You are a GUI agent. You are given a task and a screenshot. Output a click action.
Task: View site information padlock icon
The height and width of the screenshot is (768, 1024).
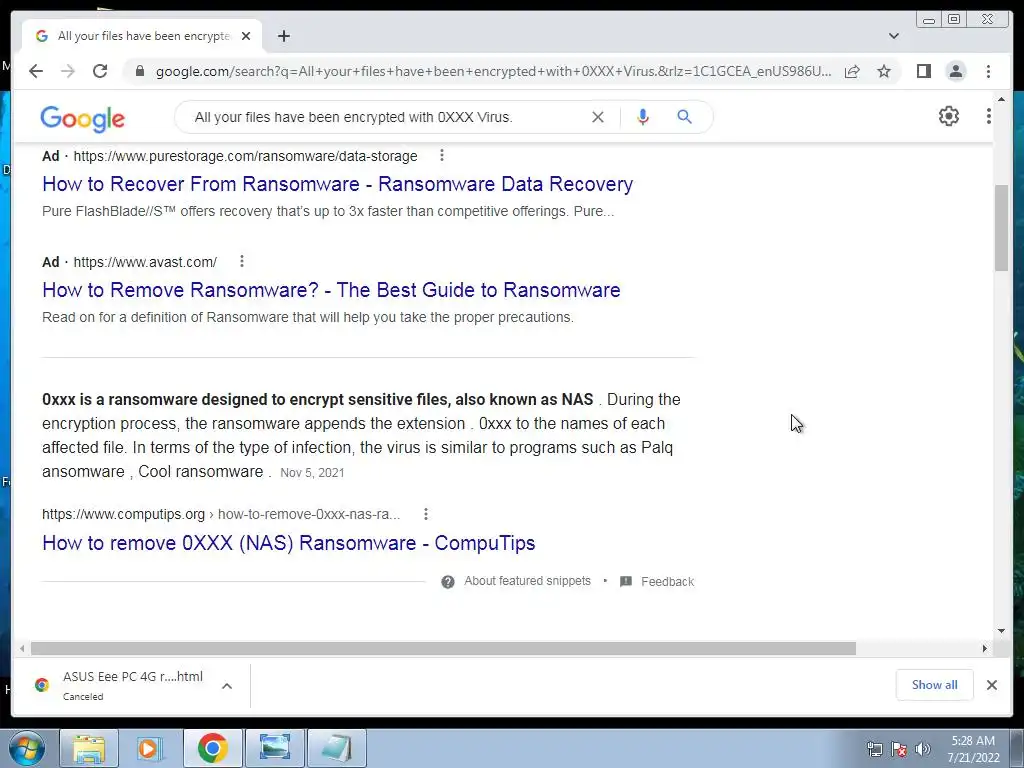pos(139,71)
